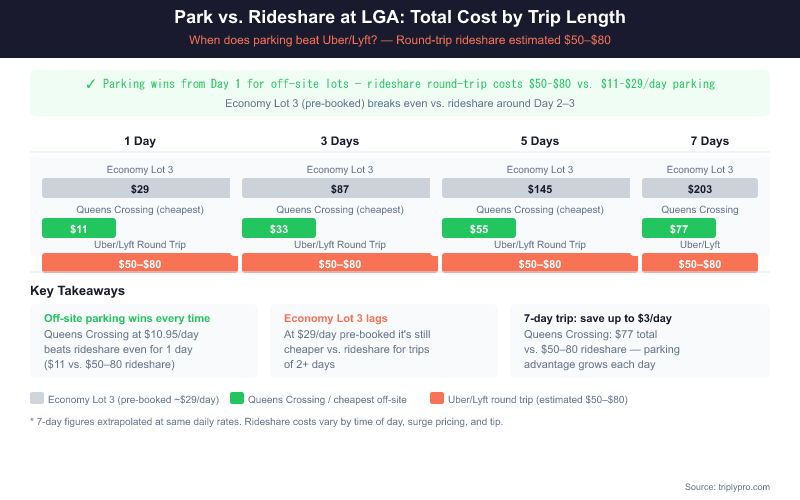Click the $203 Economy Lot 3 bar
This screenshot has width=800, height=500.
click(700, 188)
